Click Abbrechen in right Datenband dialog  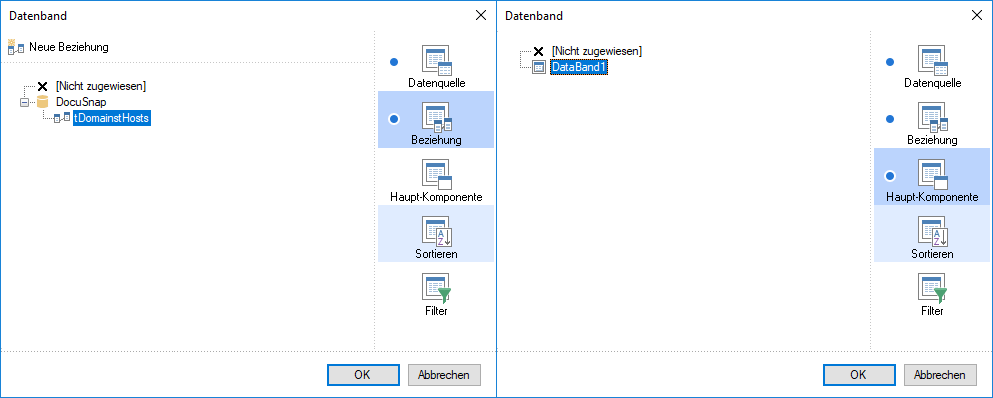(940, 375)
